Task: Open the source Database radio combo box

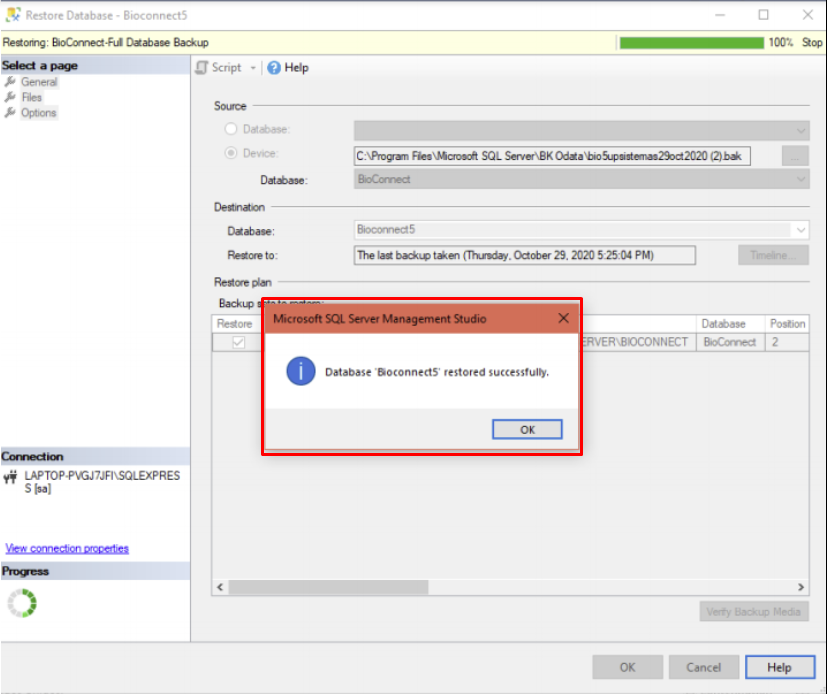Action: point(581,130)
